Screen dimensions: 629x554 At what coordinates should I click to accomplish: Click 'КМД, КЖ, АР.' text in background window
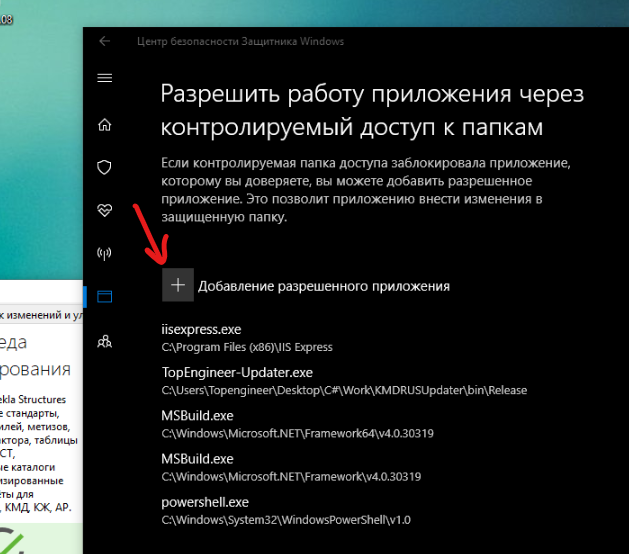tap(37, 507)
